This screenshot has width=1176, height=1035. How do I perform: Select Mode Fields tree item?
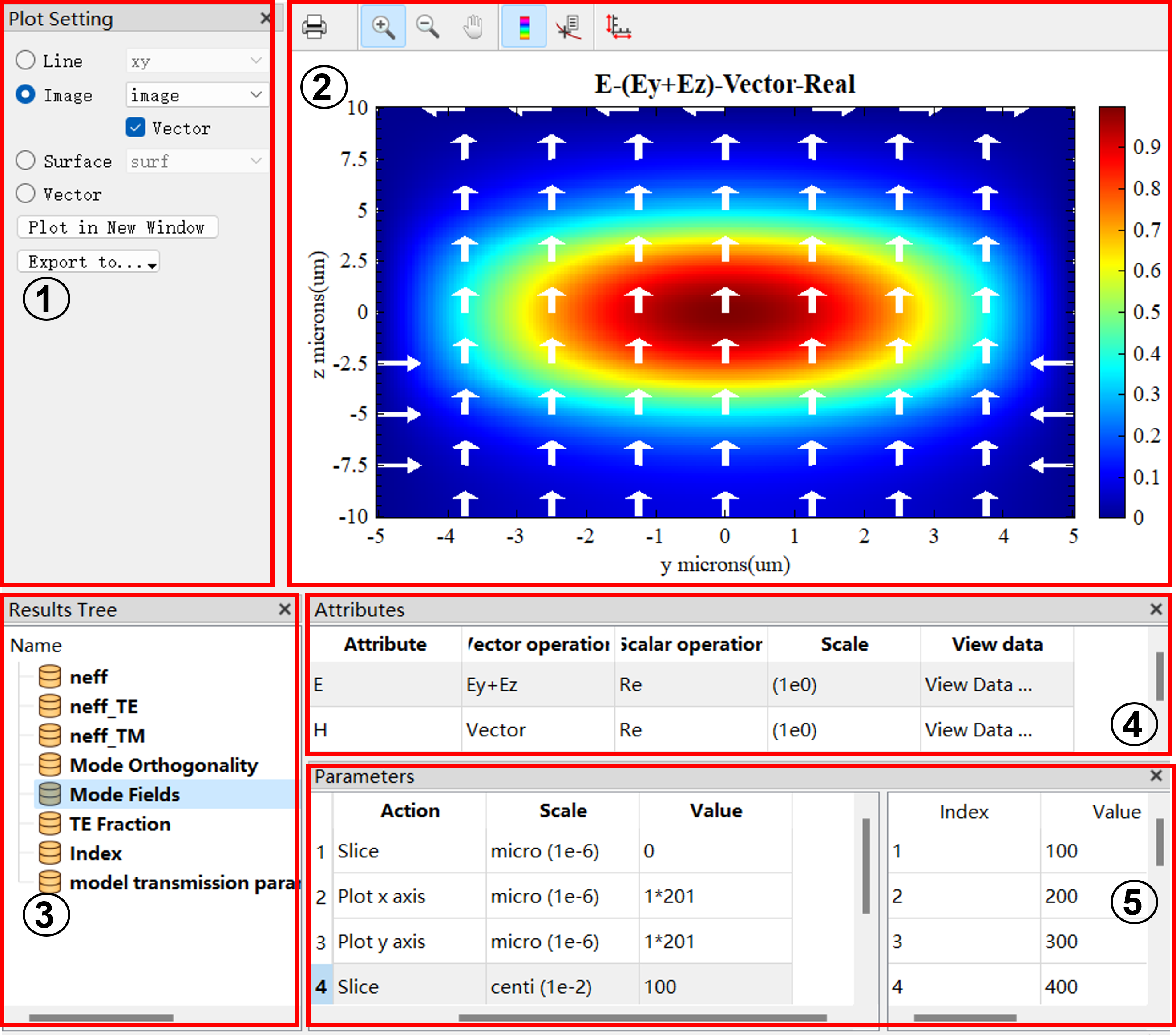125,795
